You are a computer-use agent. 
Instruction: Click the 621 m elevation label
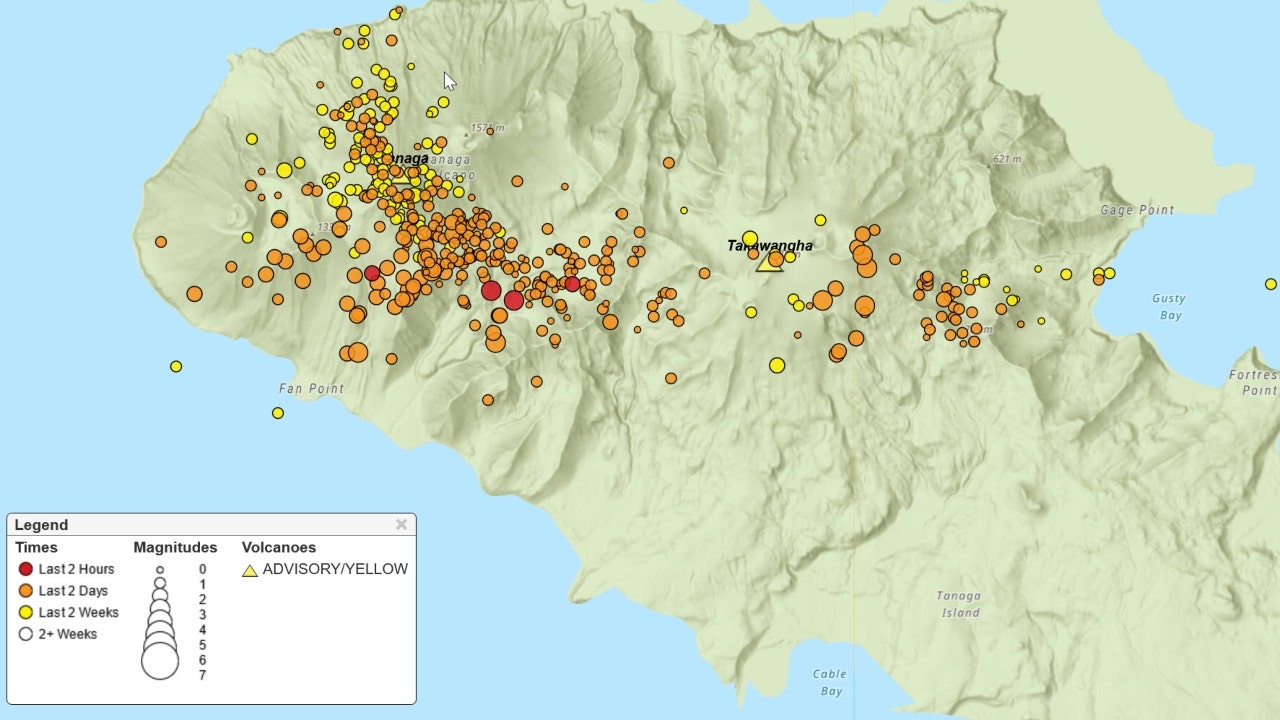(1007, 159)
